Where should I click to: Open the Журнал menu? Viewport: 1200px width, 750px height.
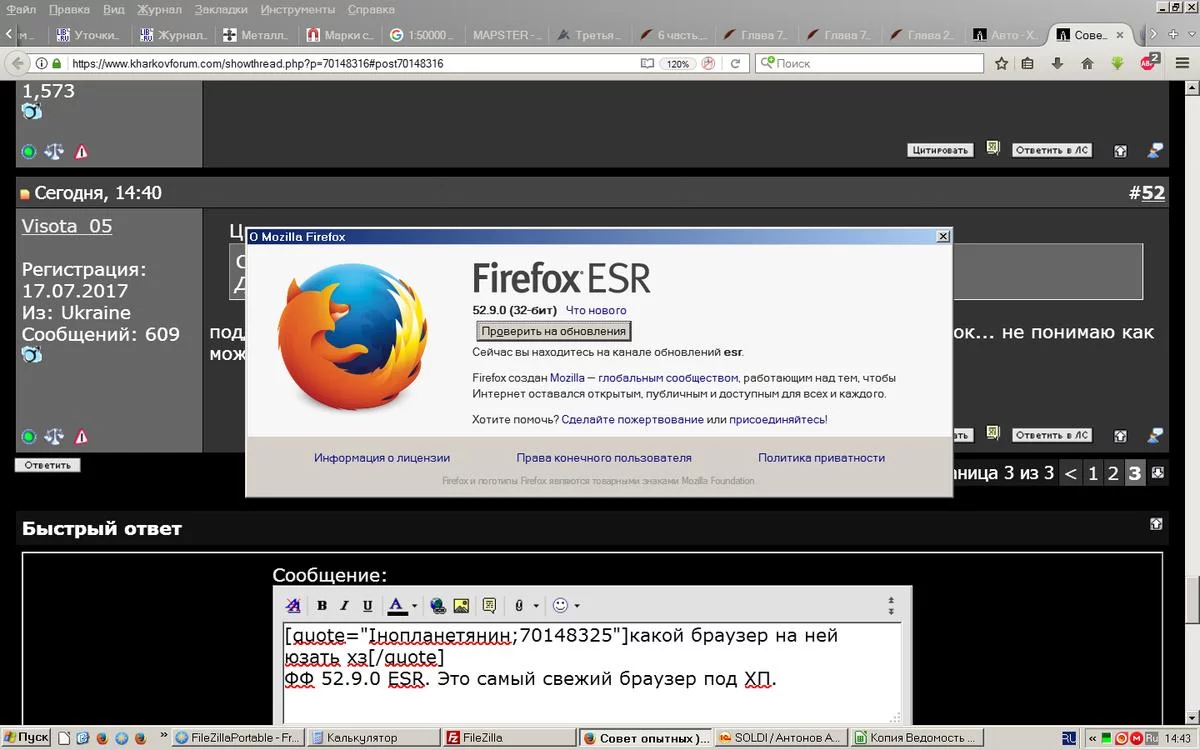click(x=159, y=9)
